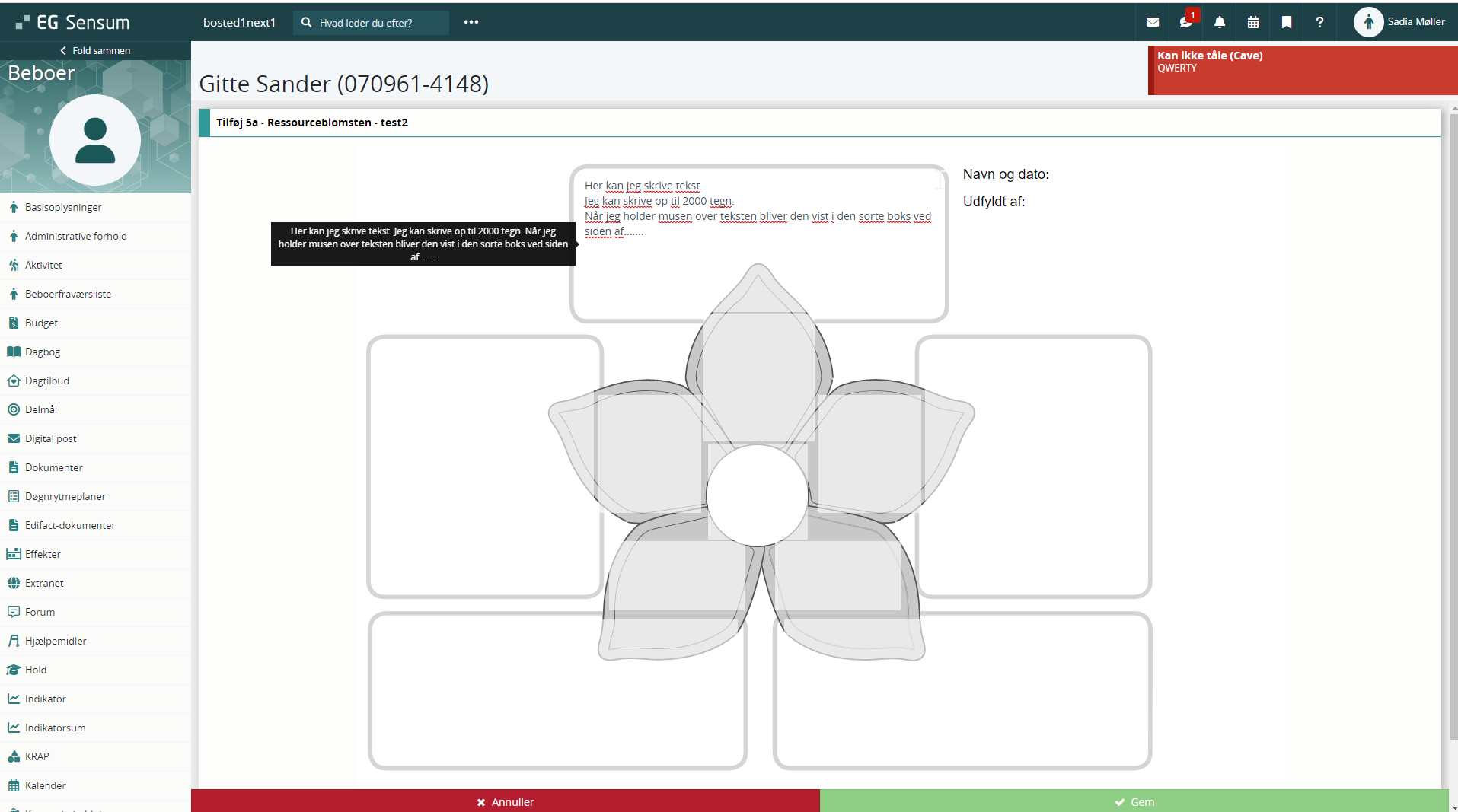The image size is (1458, 812).
Task: Open chat messages with red notification badge
Action: [x=1186, y=22]
